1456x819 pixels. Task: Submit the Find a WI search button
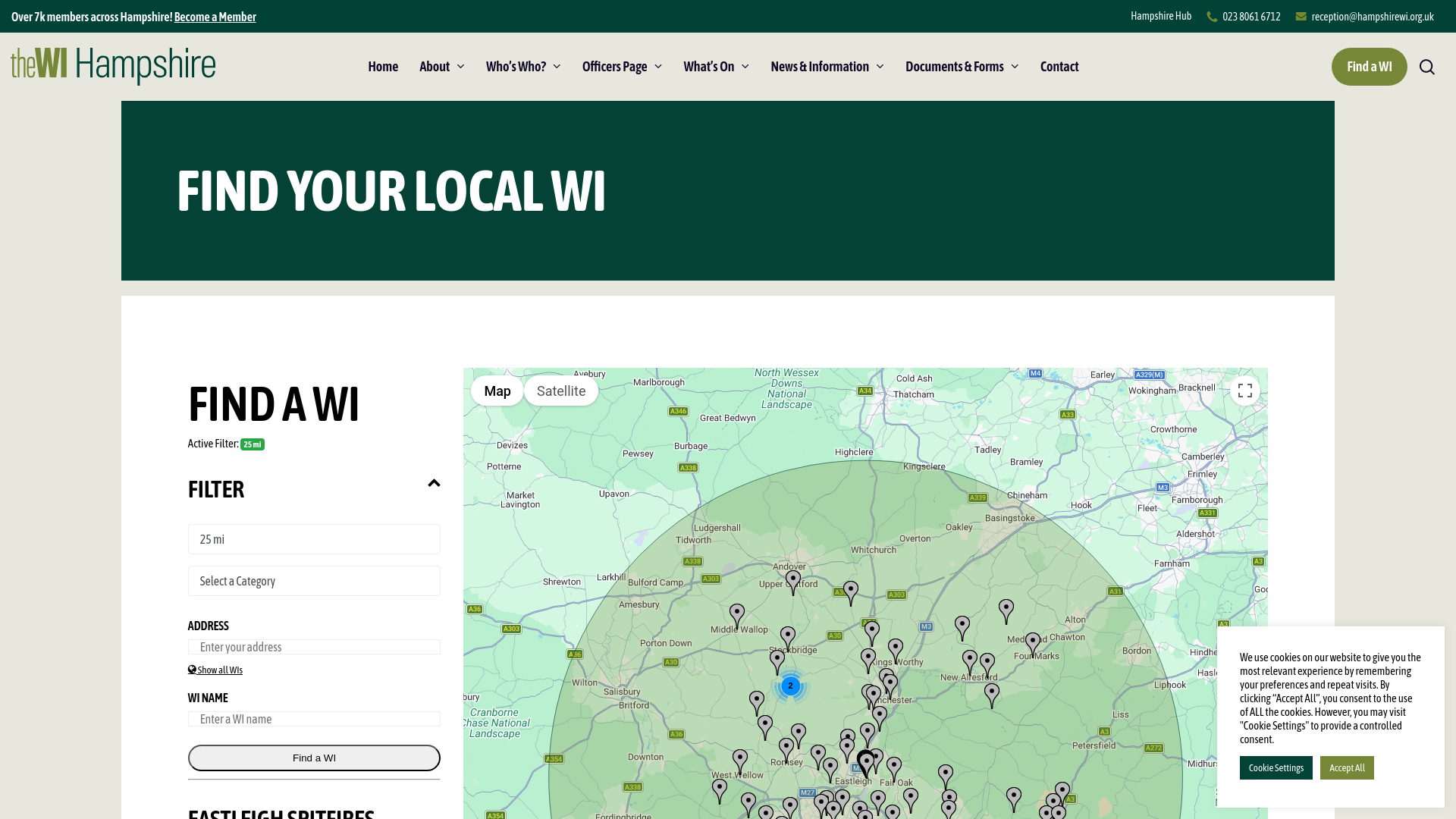click(x=314, y=758)
